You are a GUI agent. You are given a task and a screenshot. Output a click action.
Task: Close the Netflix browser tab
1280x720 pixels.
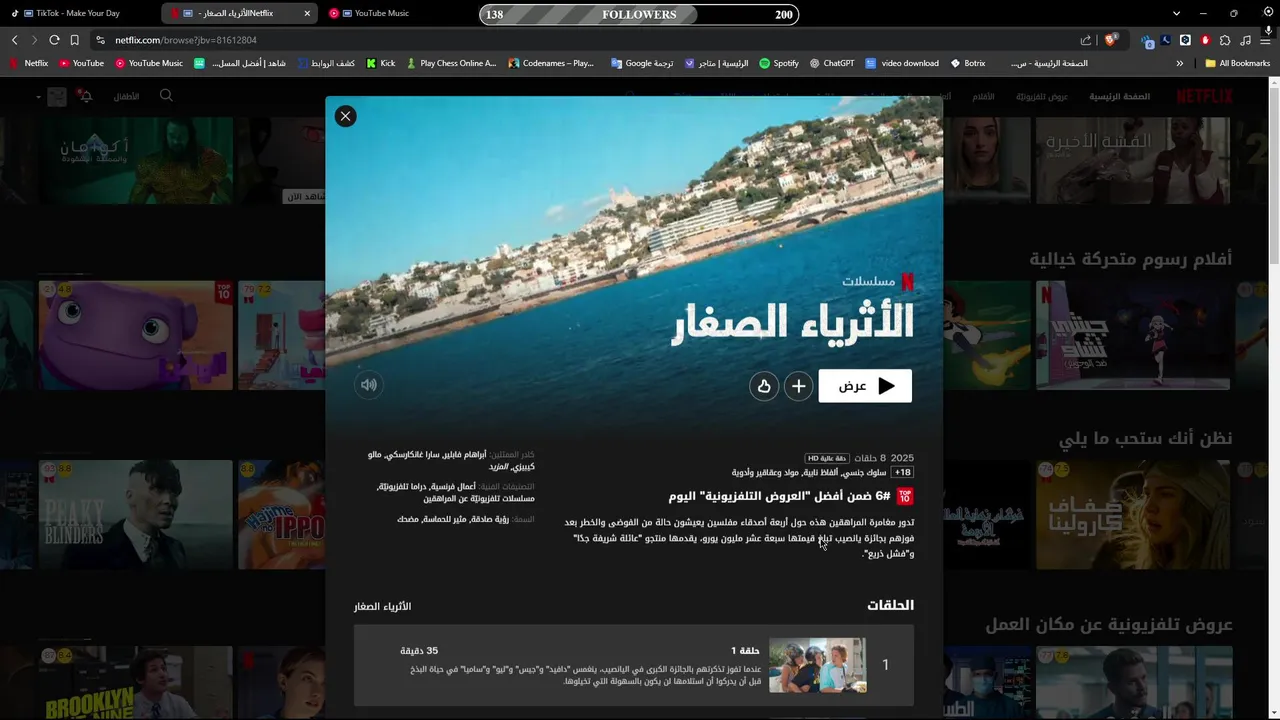(307, 13)
